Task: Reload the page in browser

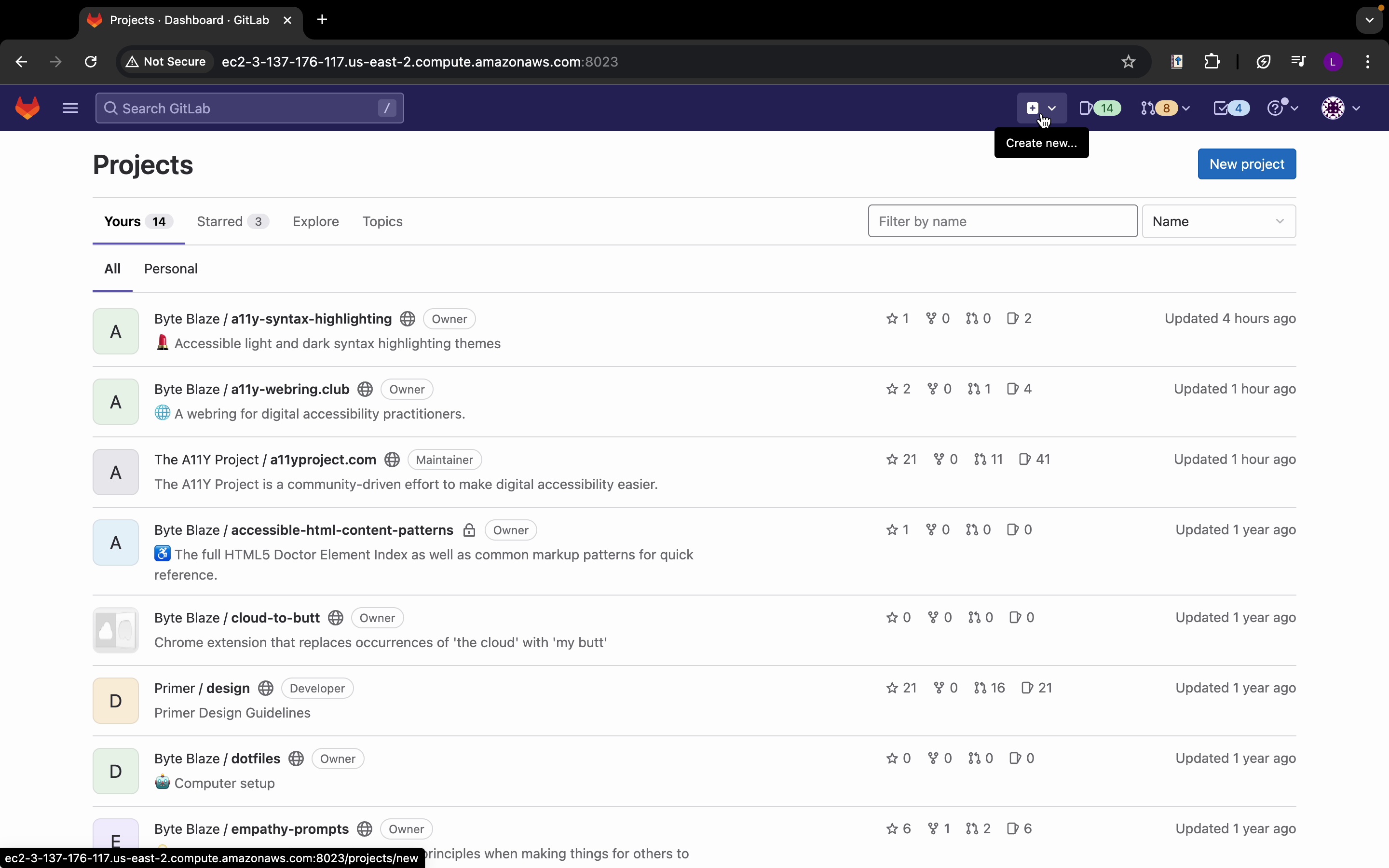Action: coord(91,61)
